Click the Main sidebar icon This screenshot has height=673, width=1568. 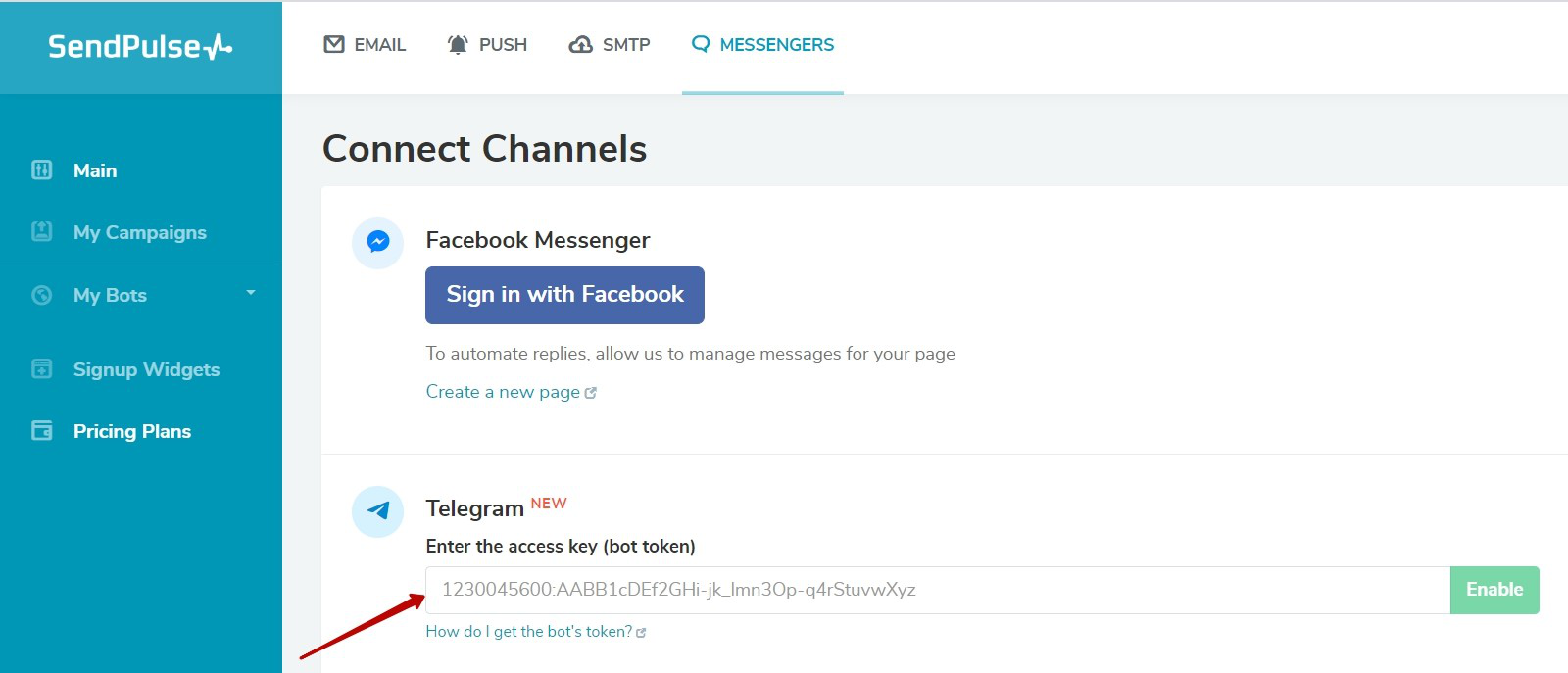tap(42, 170)
